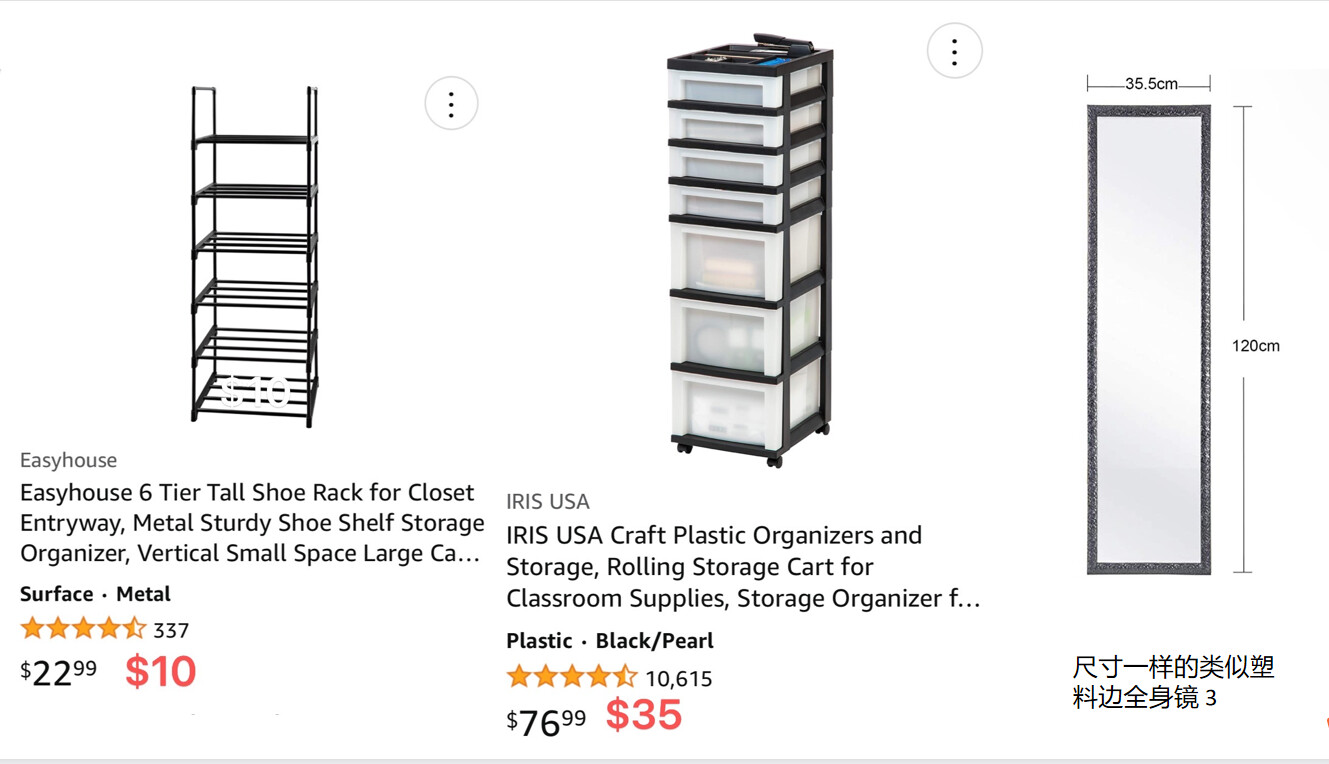Click the $22.99 shoe rack price
Image resolution: width=1329 pixels, height=764 pixels.
59,672
